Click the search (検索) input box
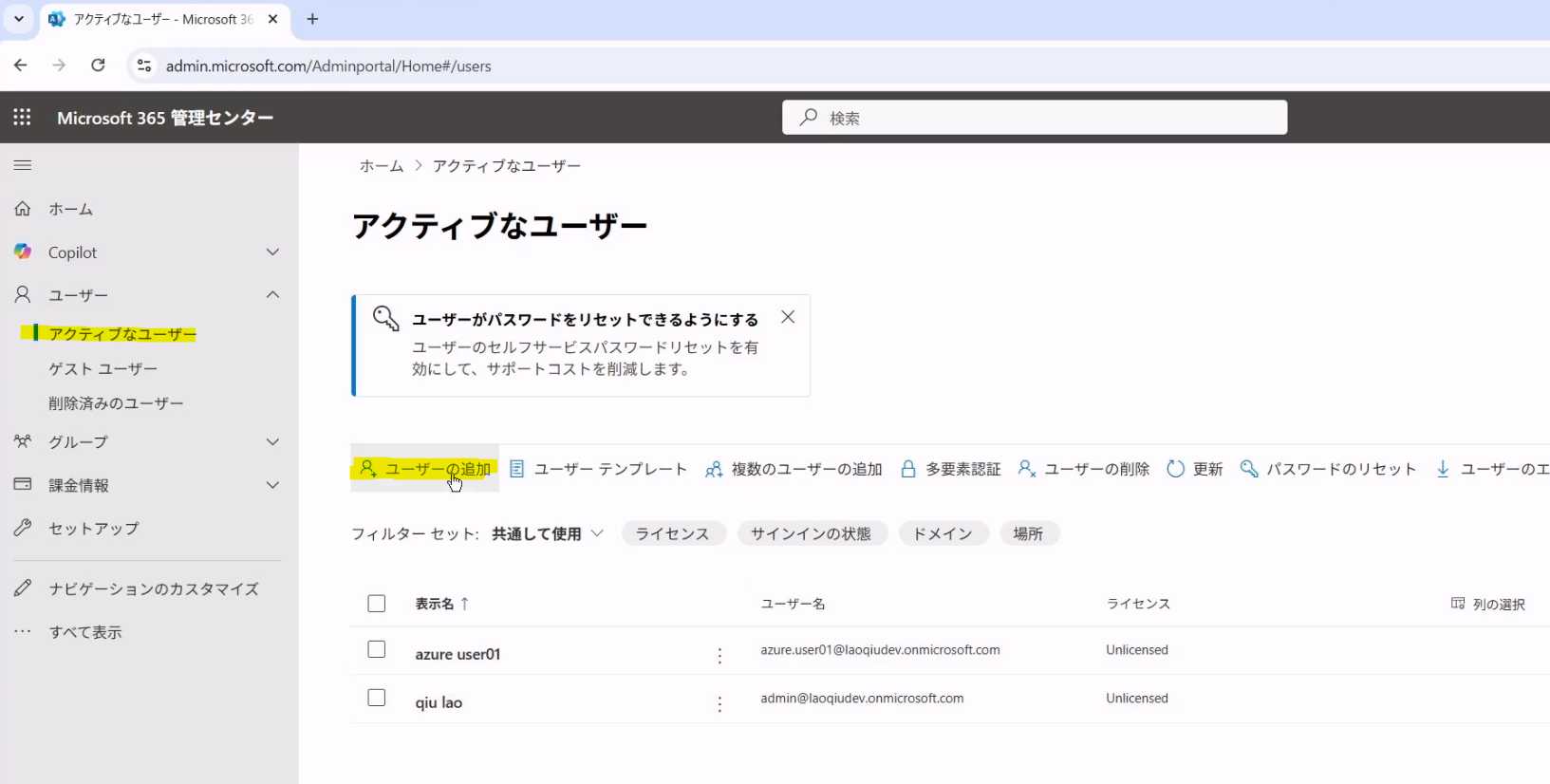Viewport: 1550px width, 784px height. (1035, 118)
